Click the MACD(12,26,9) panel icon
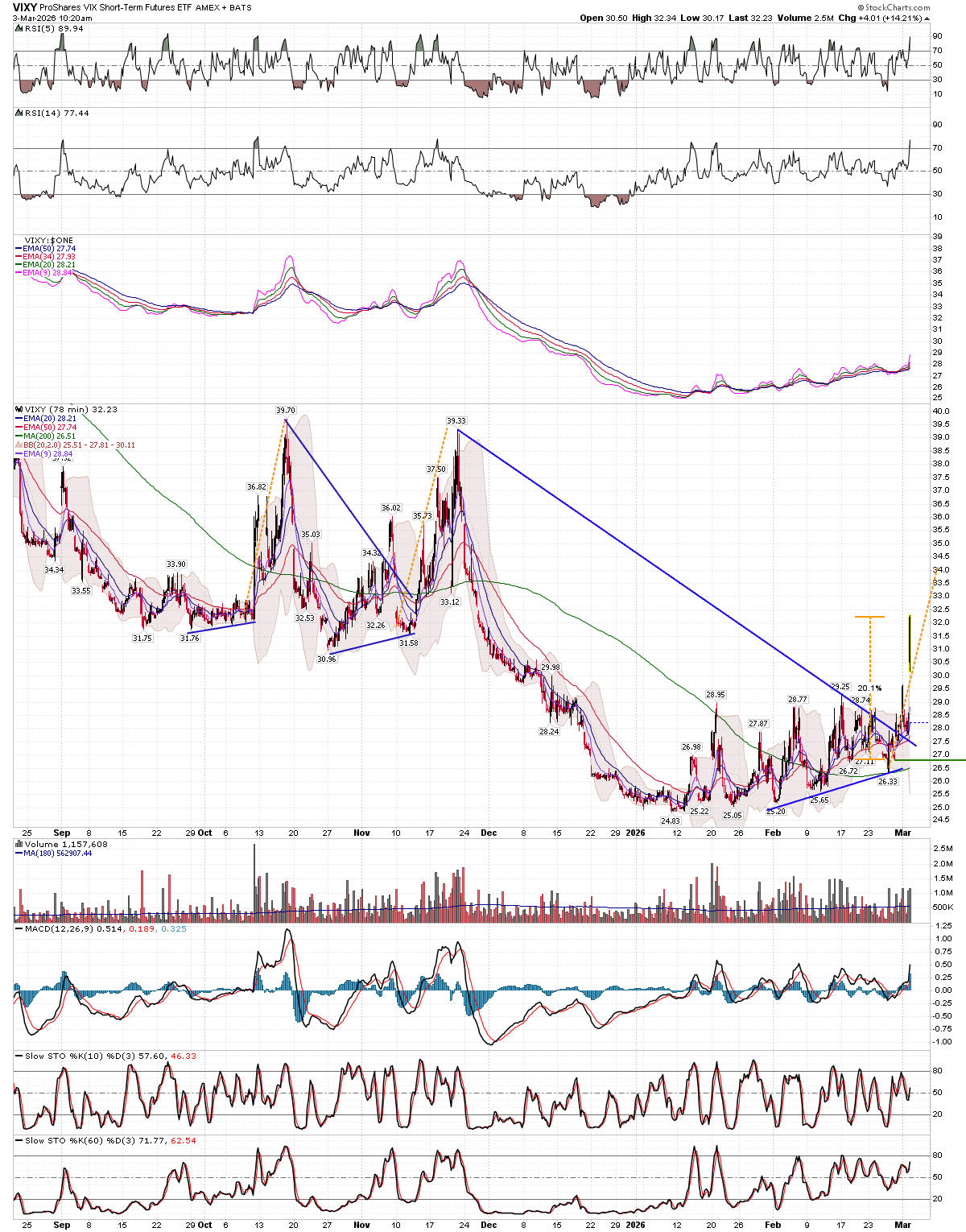Viewport: 966px width, 1232px height. pos(19,929)
